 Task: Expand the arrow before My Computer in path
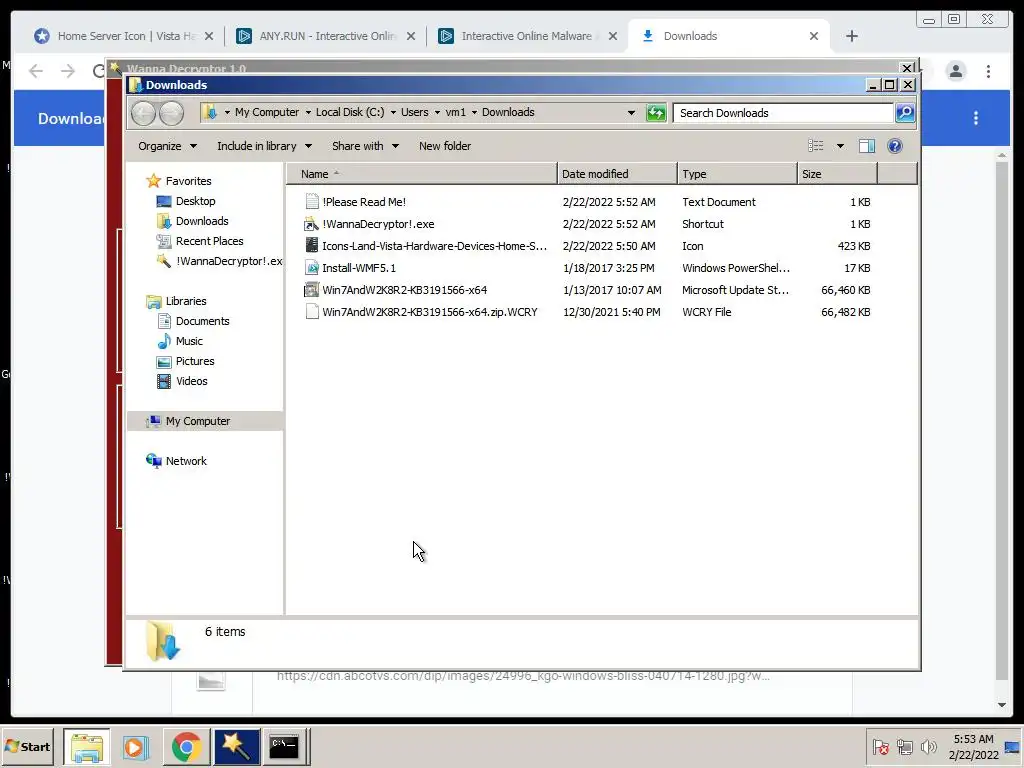(x=227, y=112)
